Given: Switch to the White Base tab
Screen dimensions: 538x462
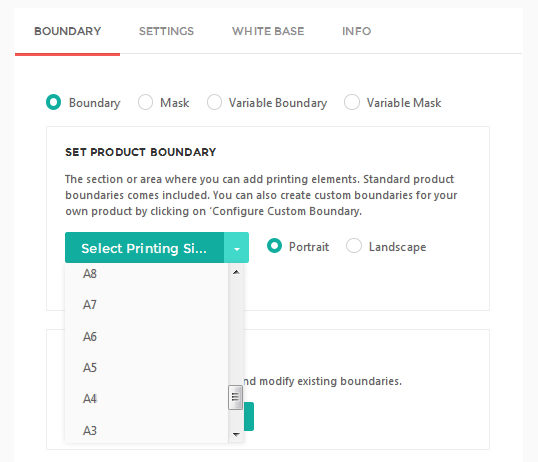Looking at the screenshot, I should (x=268, y=31).
